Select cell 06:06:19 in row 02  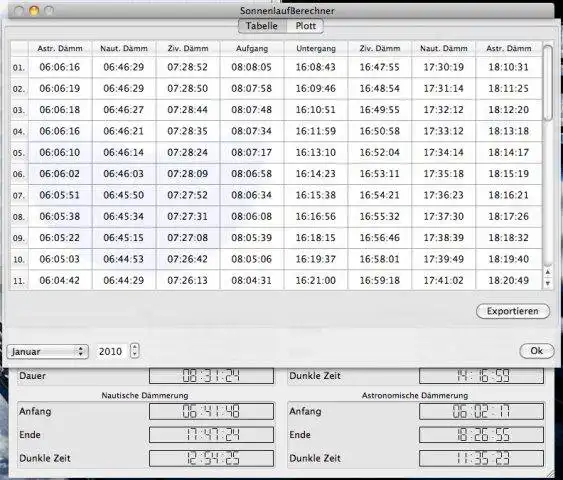pos(60,88)
